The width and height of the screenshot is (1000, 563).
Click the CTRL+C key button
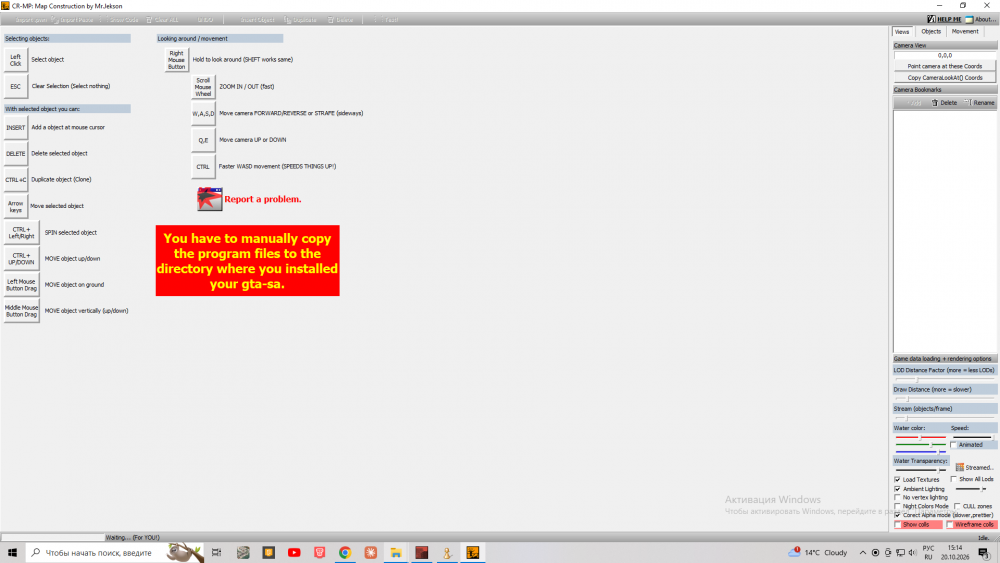15,180
